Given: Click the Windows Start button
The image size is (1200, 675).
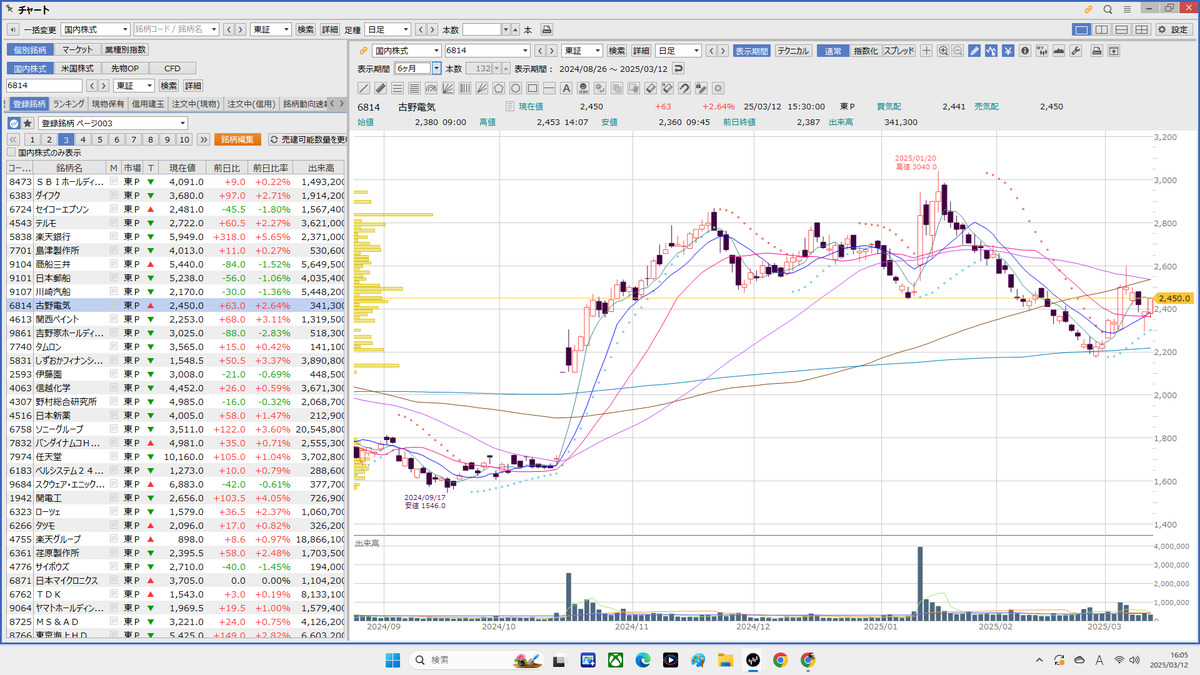Looking at the screenshot, I should click(393, 660).
